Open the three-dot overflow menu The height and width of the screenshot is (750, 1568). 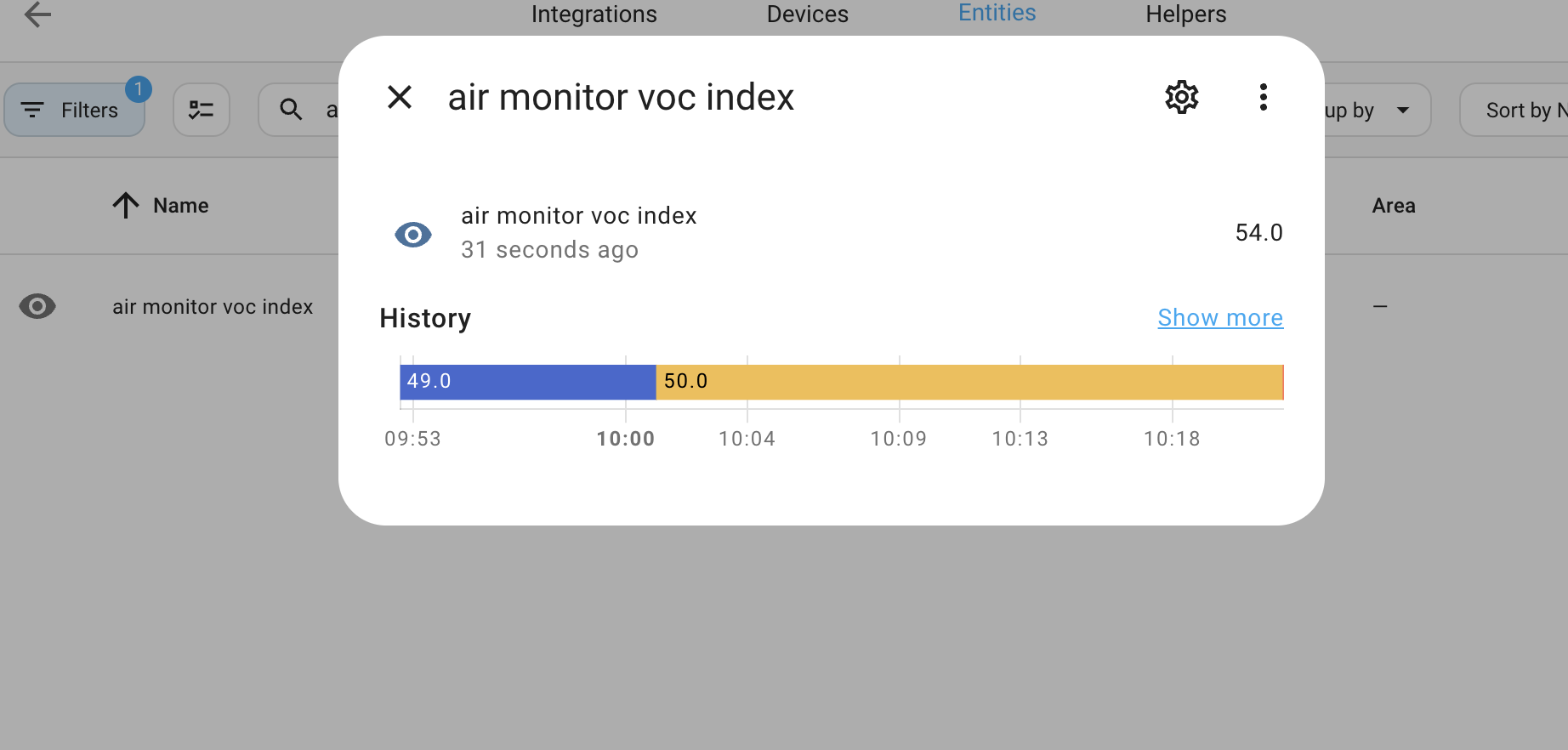point(1263,97)
